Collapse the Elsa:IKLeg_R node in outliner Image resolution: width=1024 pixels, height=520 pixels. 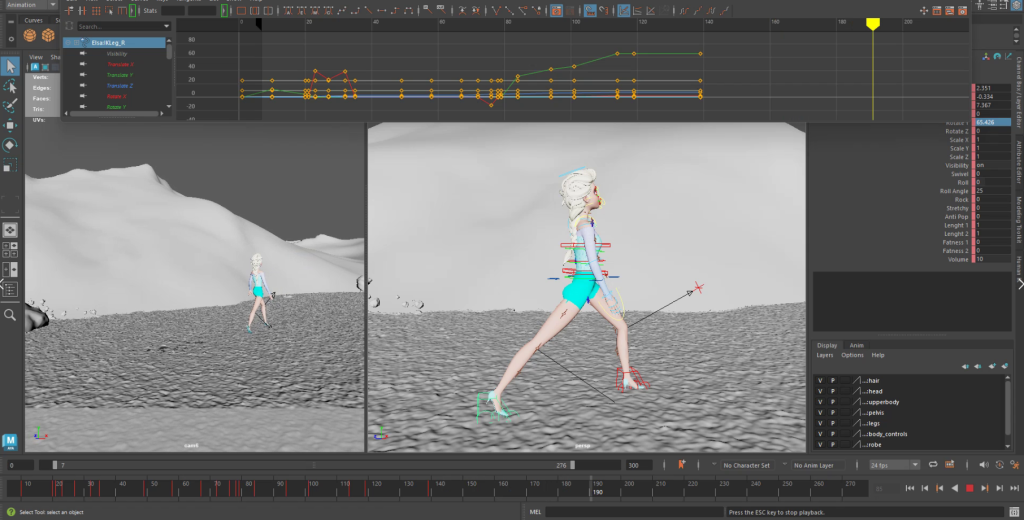click(x=67, y=42)
